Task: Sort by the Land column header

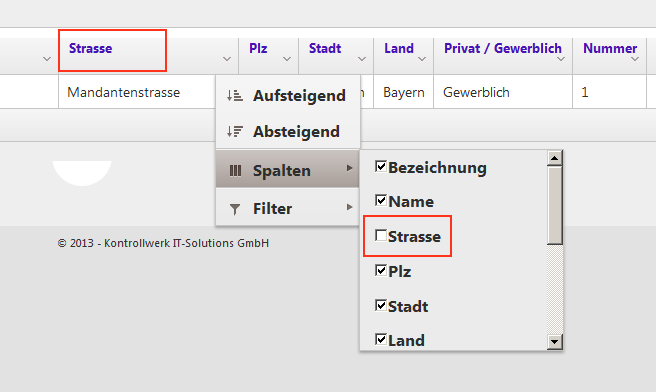Action: [399, 49]
